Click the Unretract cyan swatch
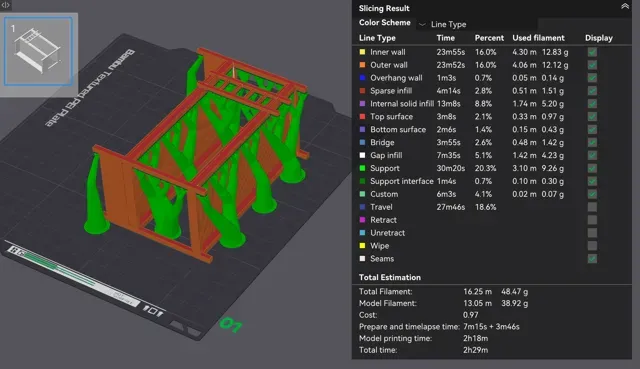The image size is (640, 369). [362, 233]
